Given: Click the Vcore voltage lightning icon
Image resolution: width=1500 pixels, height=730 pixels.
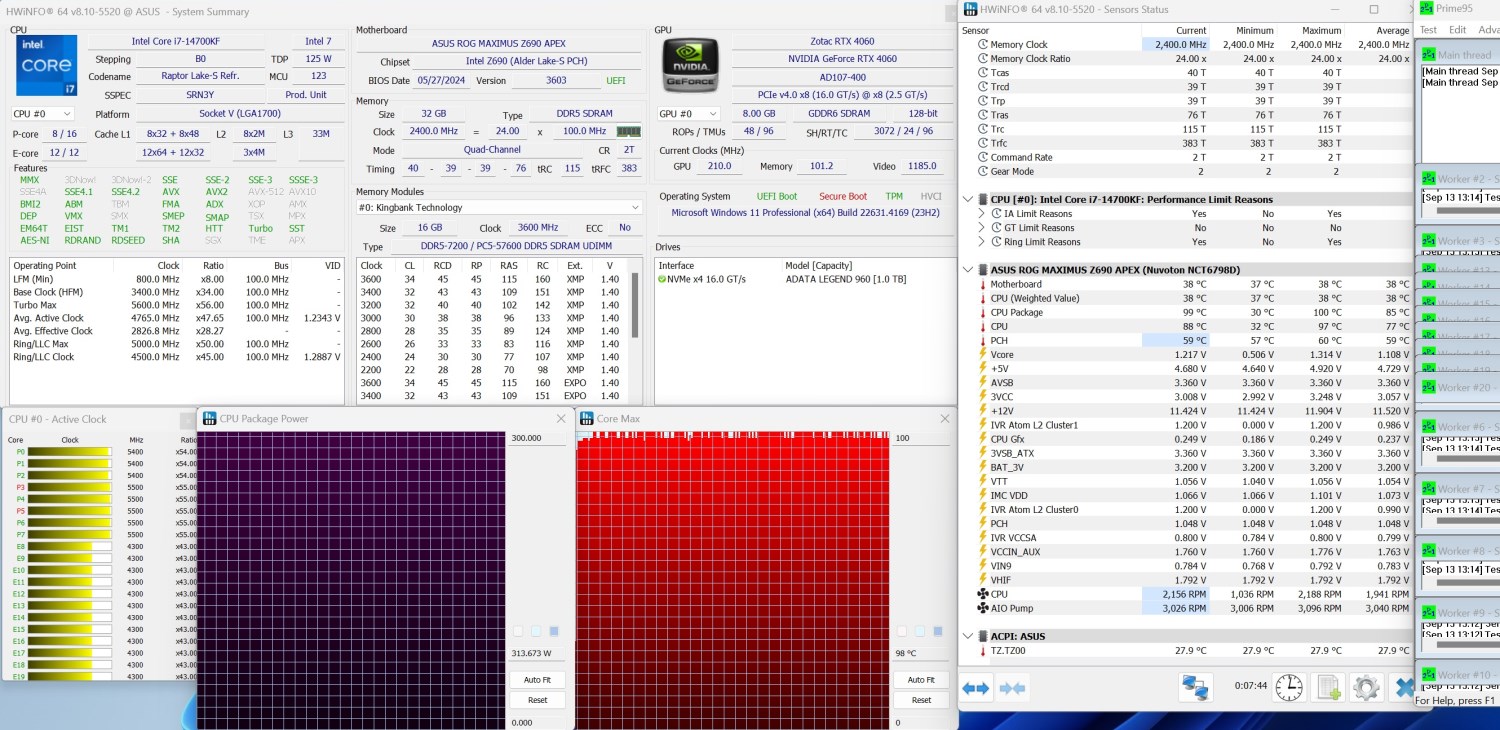Looking at the screenshot, I should (x=982, y=355).
